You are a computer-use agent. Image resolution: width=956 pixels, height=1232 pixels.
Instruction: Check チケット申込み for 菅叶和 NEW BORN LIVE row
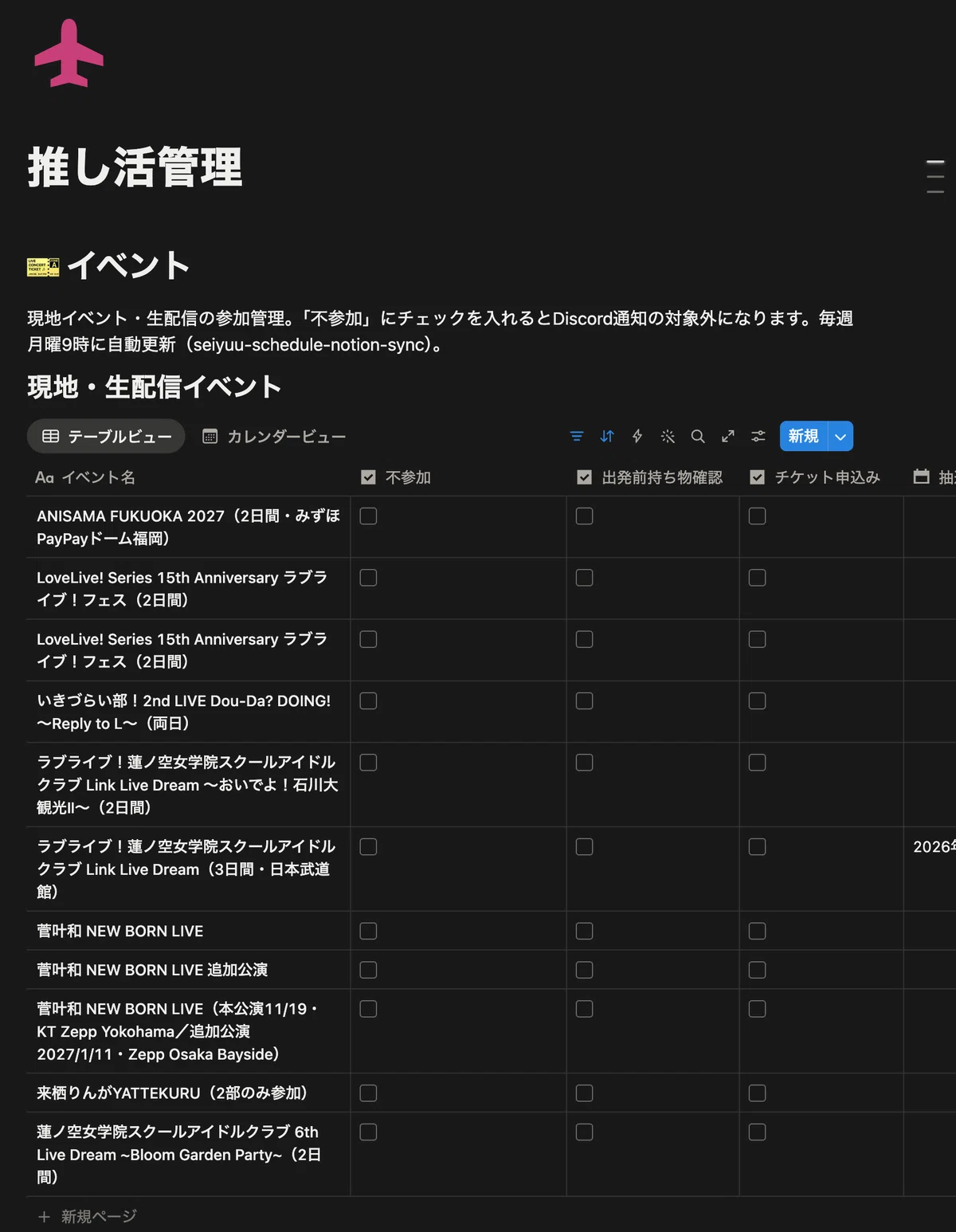pos(757,931)
